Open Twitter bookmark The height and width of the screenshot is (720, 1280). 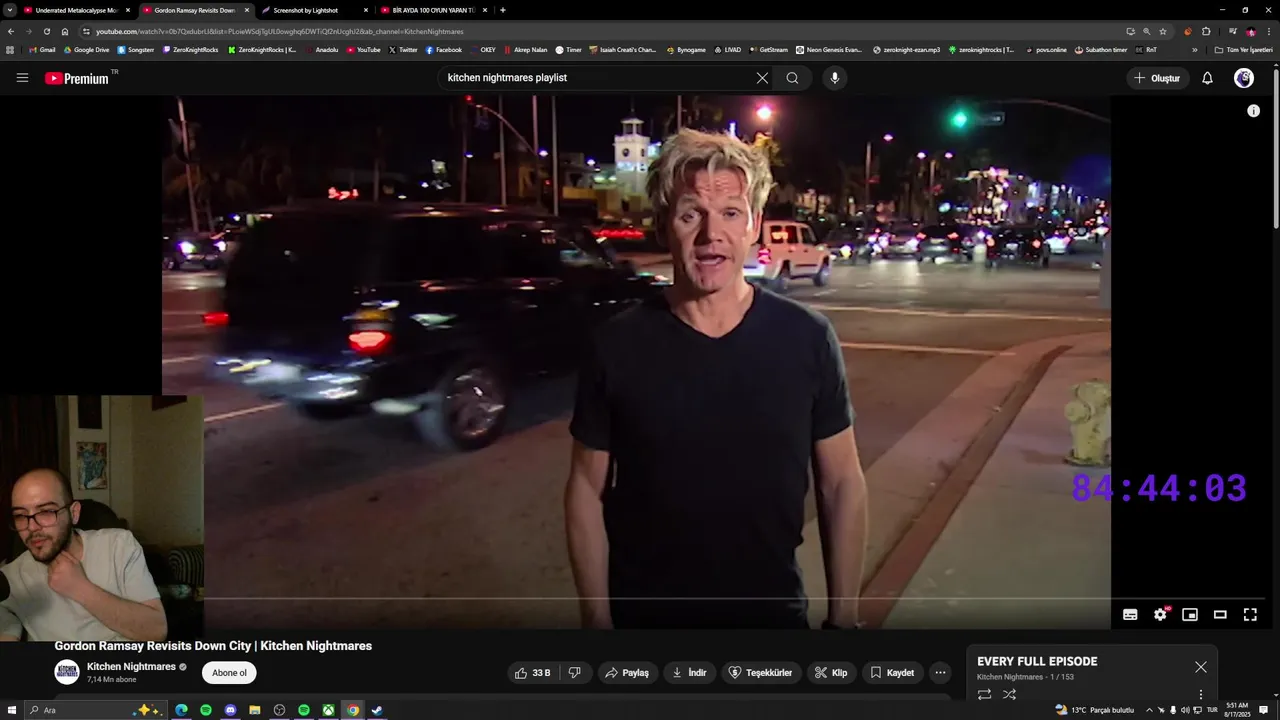tap(403, 49)
